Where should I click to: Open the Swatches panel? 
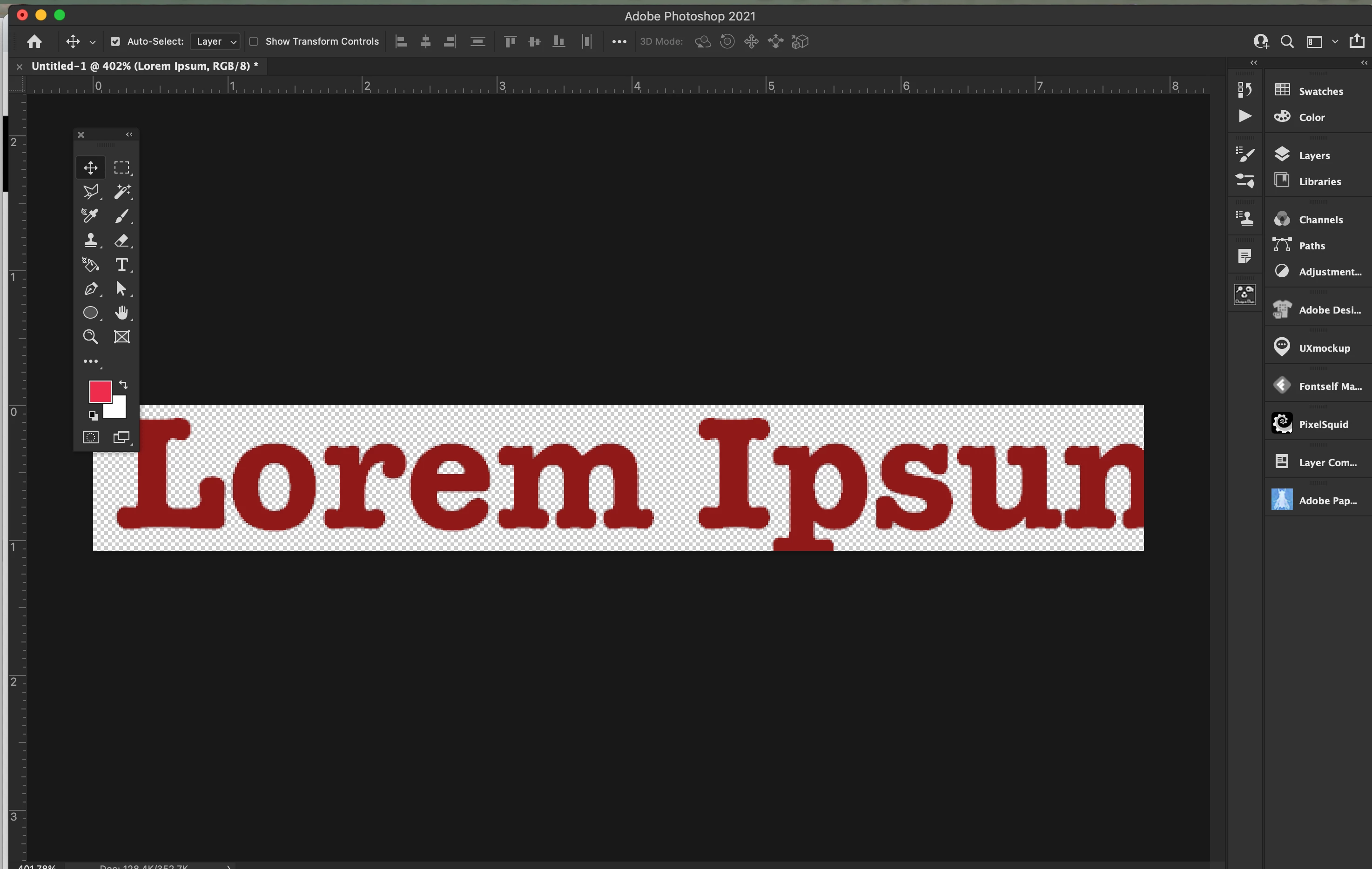click(x=1320, y=91)
